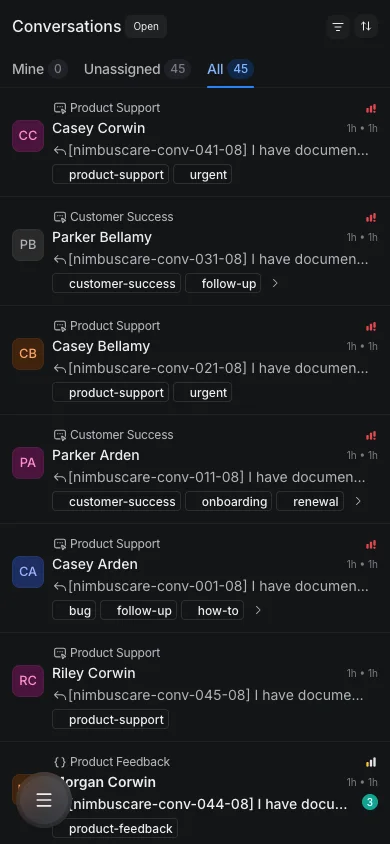Click nimbuscare-conv-044-08 message preview
The image size is (390, 844).
point(209,804)
